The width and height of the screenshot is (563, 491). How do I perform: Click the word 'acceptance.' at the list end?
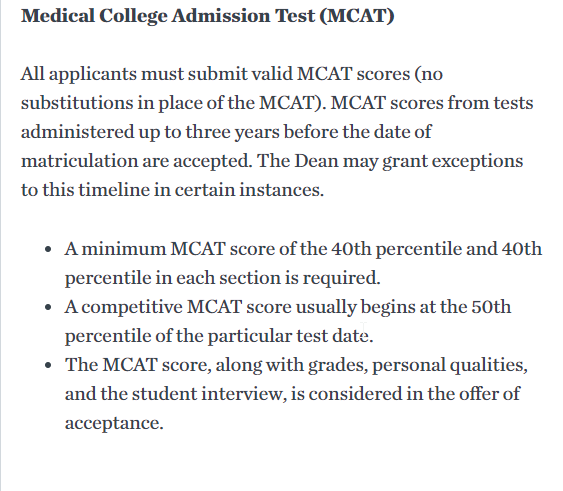click(x=114, y=423)
